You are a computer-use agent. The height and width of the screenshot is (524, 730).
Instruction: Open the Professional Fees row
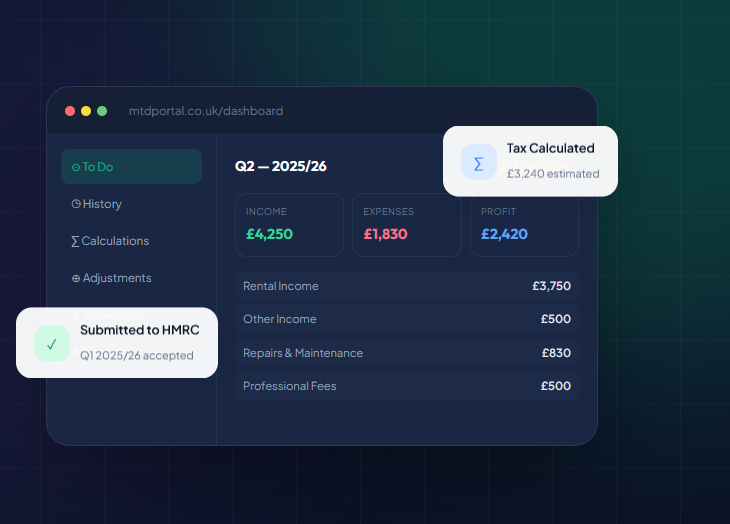(406, 386)
